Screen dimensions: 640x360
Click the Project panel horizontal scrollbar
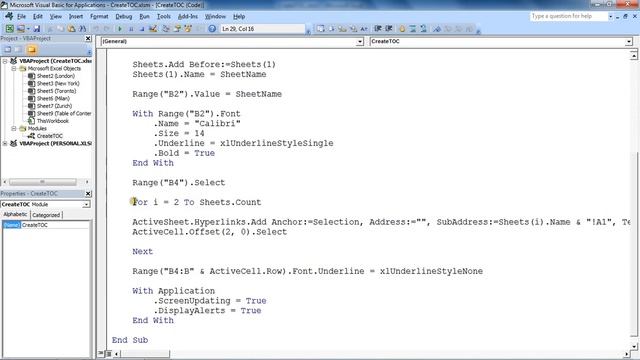[46, 182]
